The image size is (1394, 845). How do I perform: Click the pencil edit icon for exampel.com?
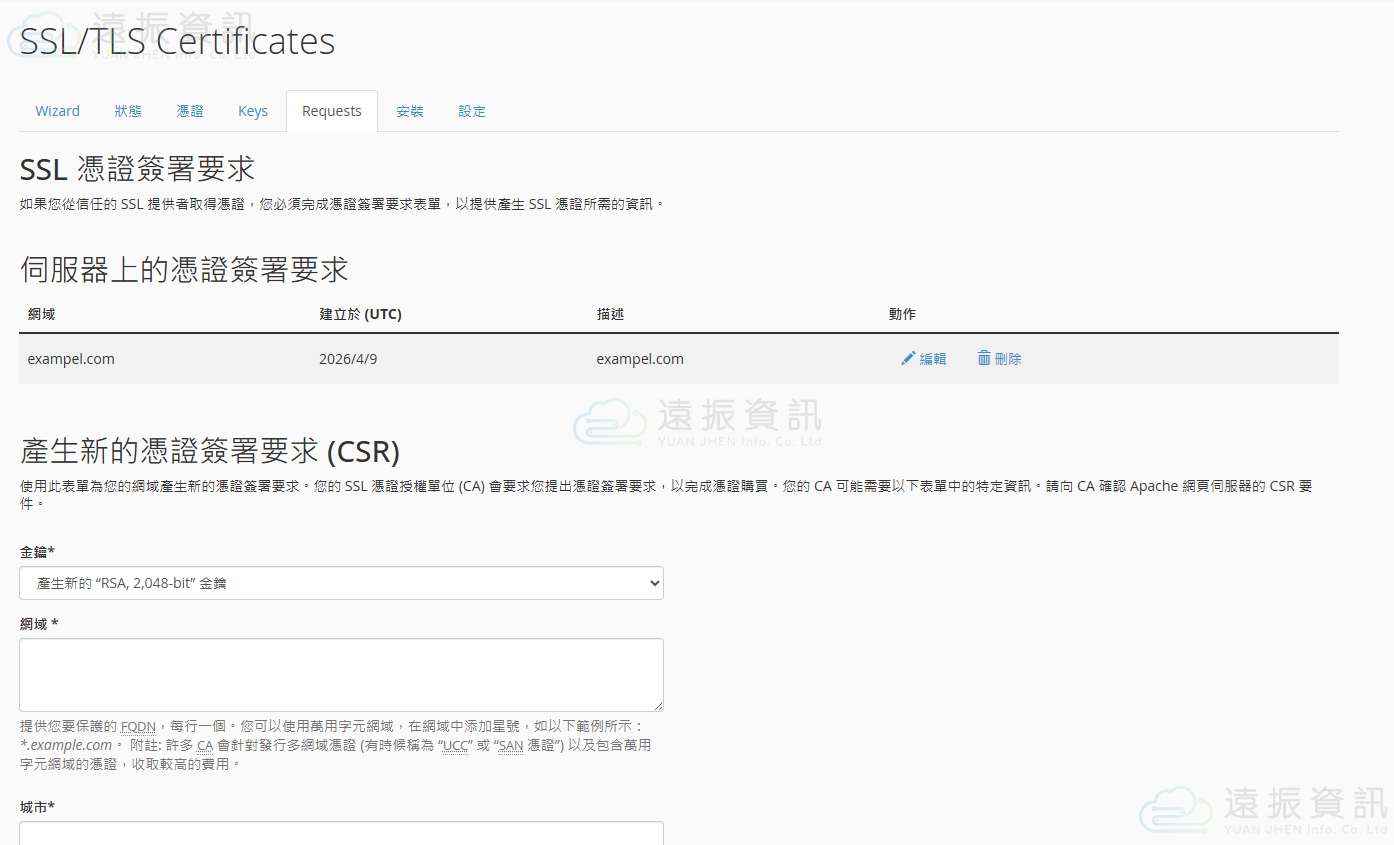pos(908,358)
